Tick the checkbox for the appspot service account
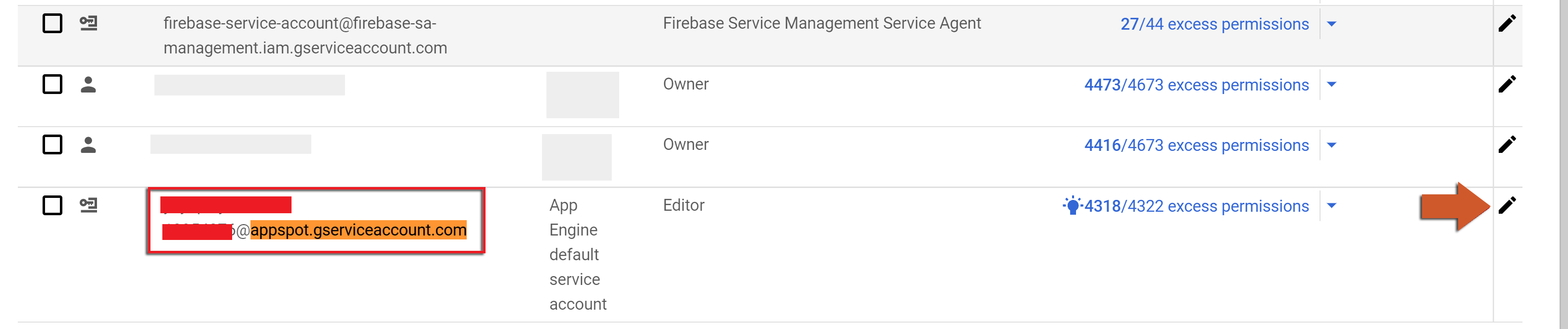This screenshot has height=329, width=1568. (52, 205)
